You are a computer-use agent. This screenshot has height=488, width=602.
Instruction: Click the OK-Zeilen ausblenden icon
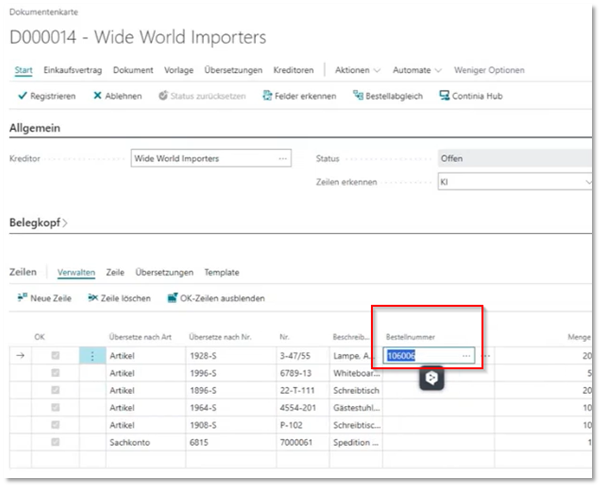tap(172, 298)
